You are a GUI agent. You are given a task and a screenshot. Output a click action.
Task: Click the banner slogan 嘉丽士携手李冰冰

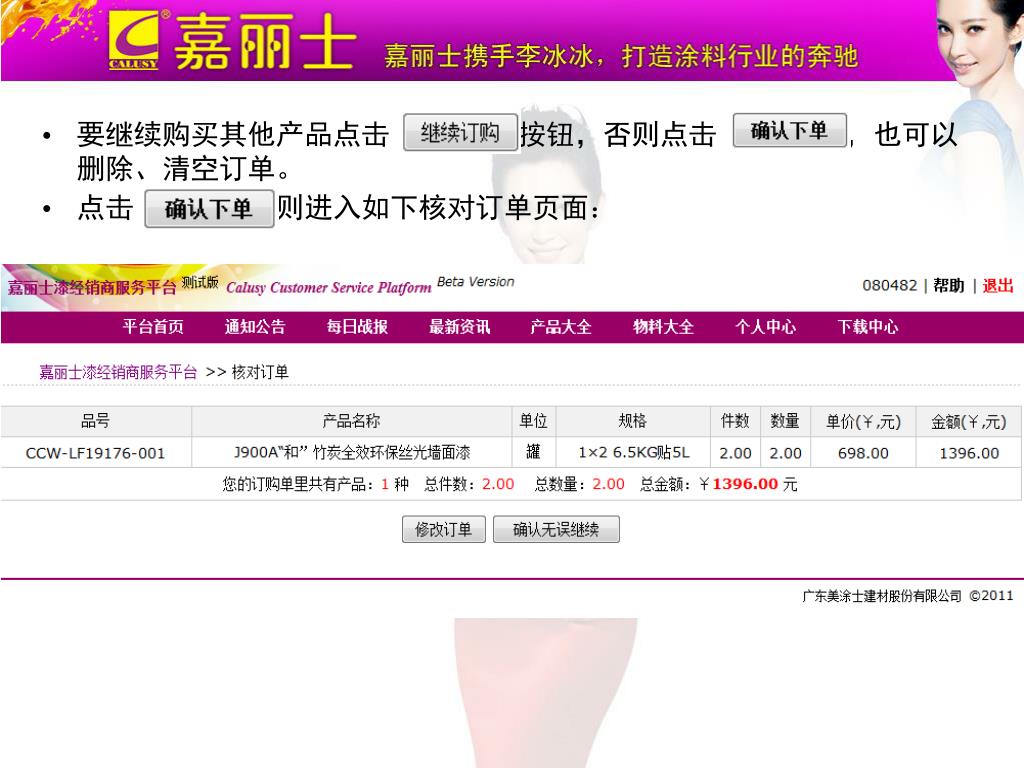(x=489, y=56)
